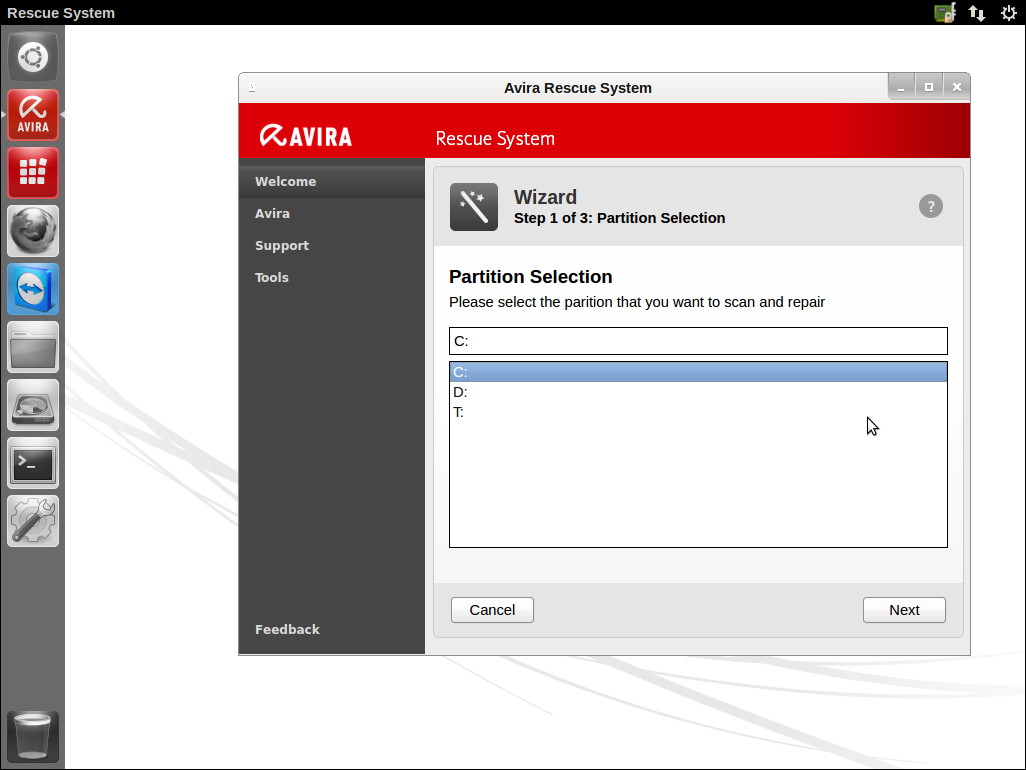Click the window menu icon in titlebar
Screen dimensions: 1026x770
(252, 88)
